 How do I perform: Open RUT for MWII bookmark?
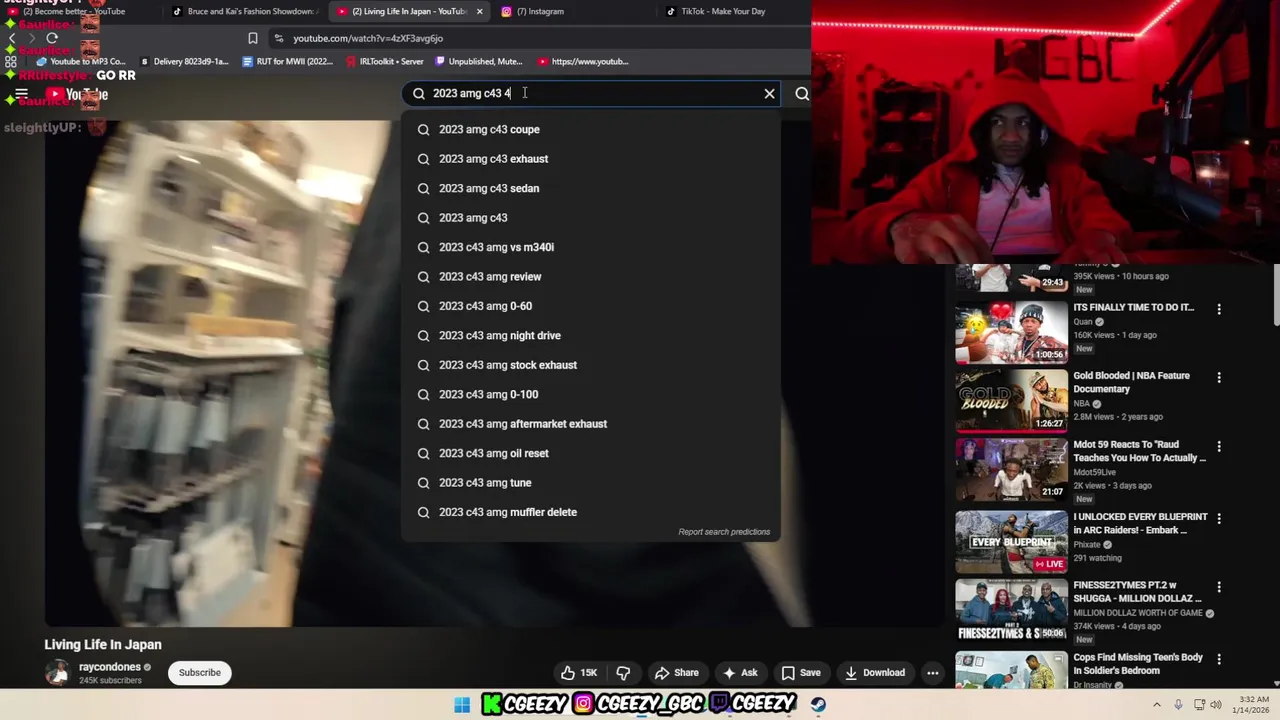click(x=288, y=61)
